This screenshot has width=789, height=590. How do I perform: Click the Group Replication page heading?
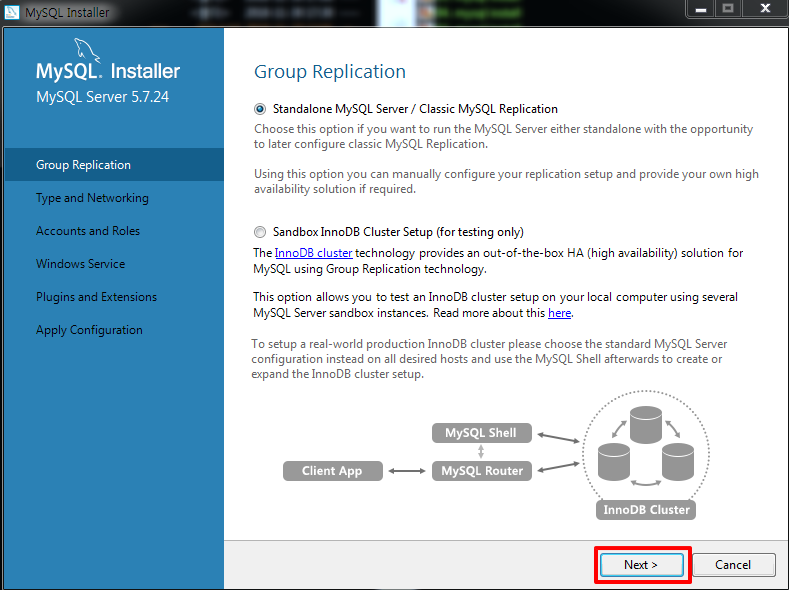pos(330,71)
